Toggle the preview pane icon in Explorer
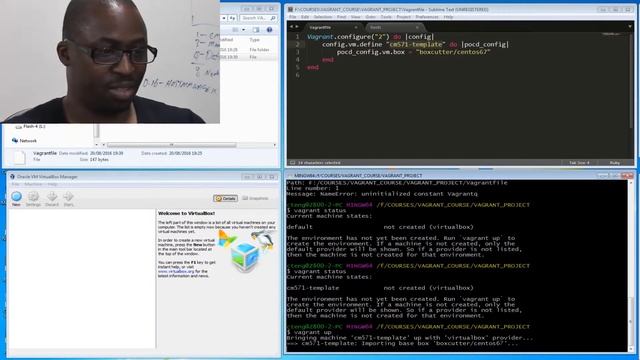The image size is (640, 360). pos(256,30)
